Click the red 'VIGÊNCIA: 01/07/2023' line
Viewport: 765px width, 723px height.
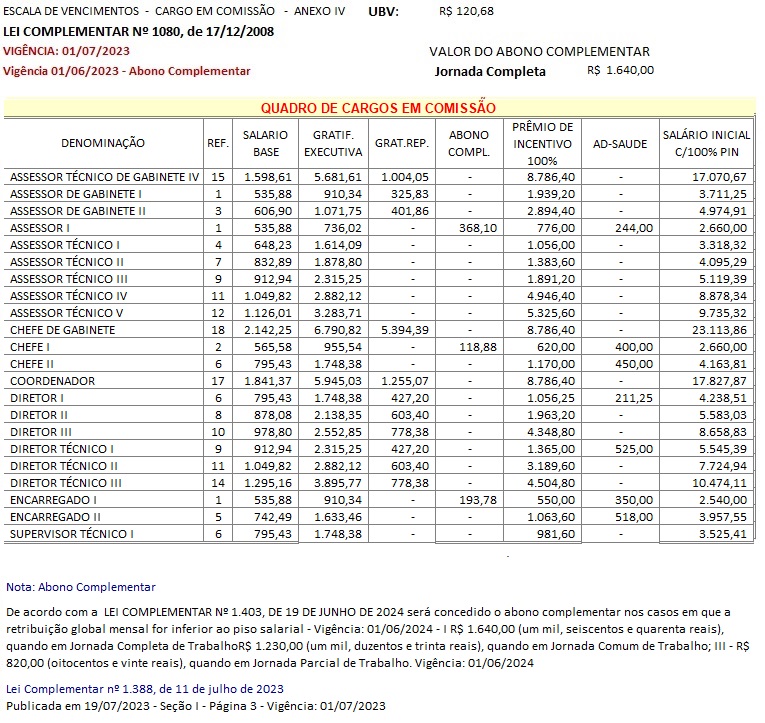point(66,51)
